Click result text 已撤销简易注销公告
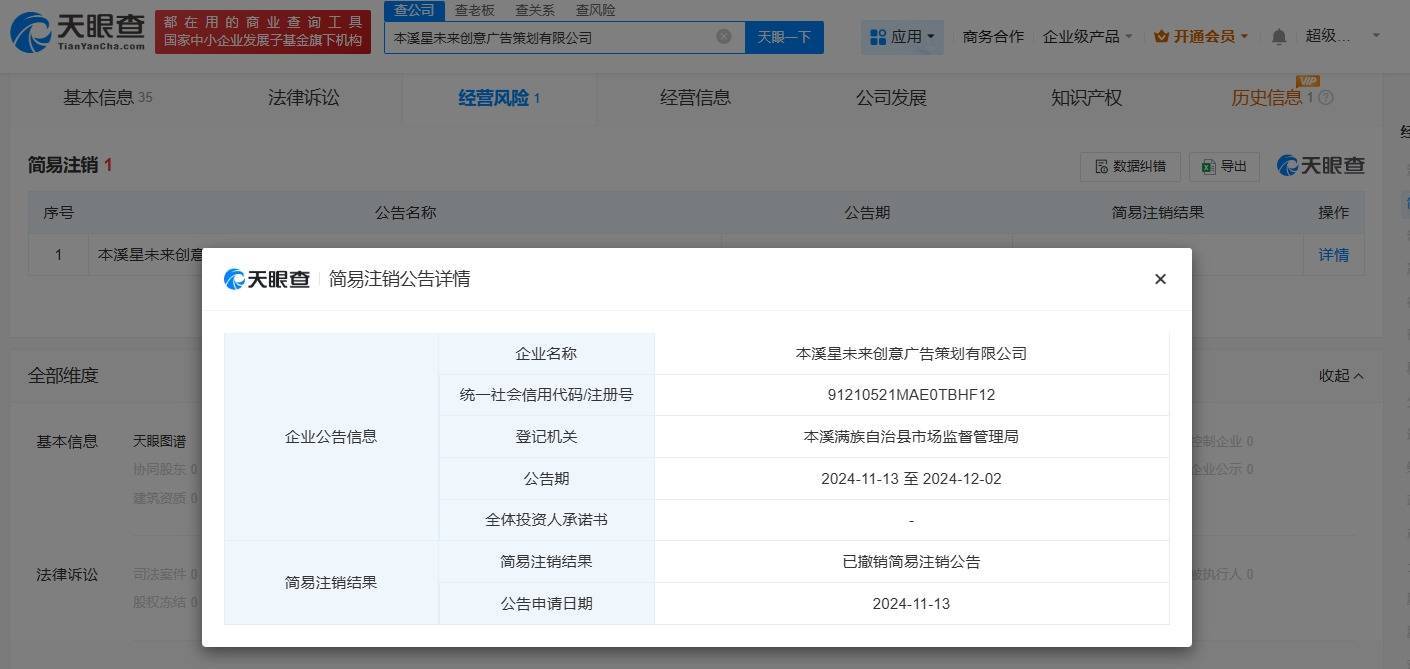 tap(911, 562)
